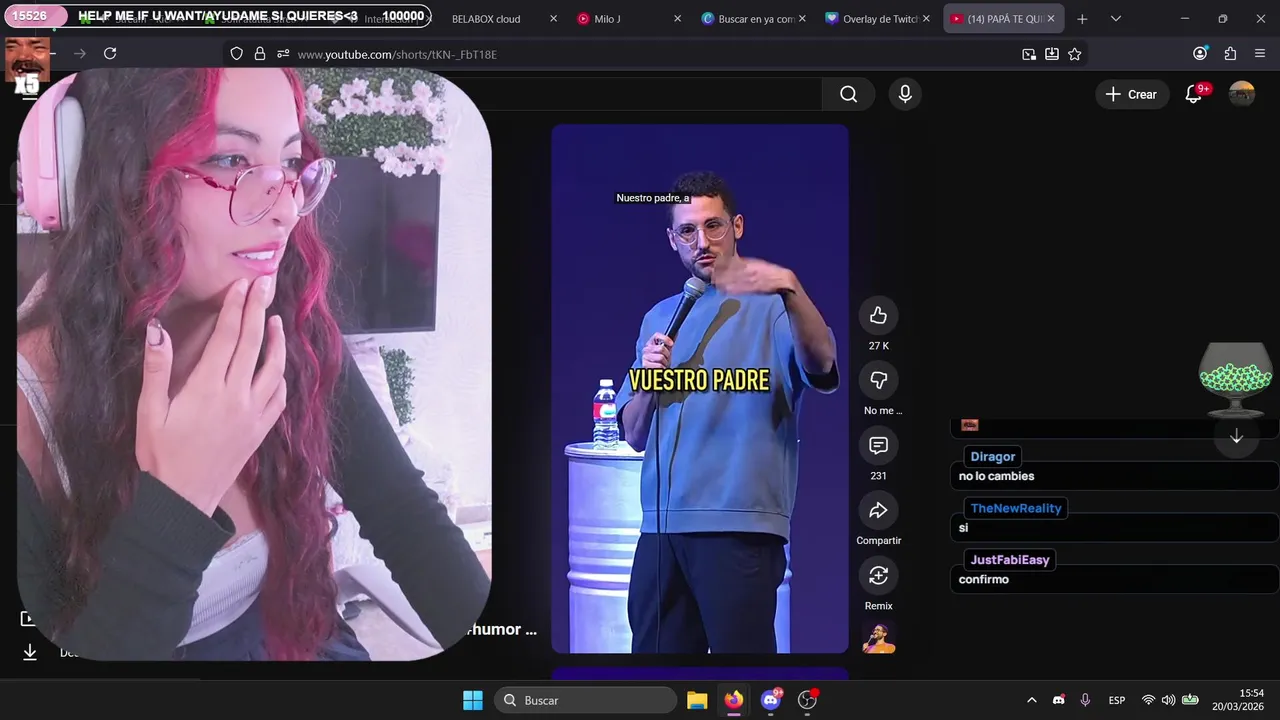Click the tray microphone icon
This screenshot has width=1280, height=720.
click(x=1085, y=700)
